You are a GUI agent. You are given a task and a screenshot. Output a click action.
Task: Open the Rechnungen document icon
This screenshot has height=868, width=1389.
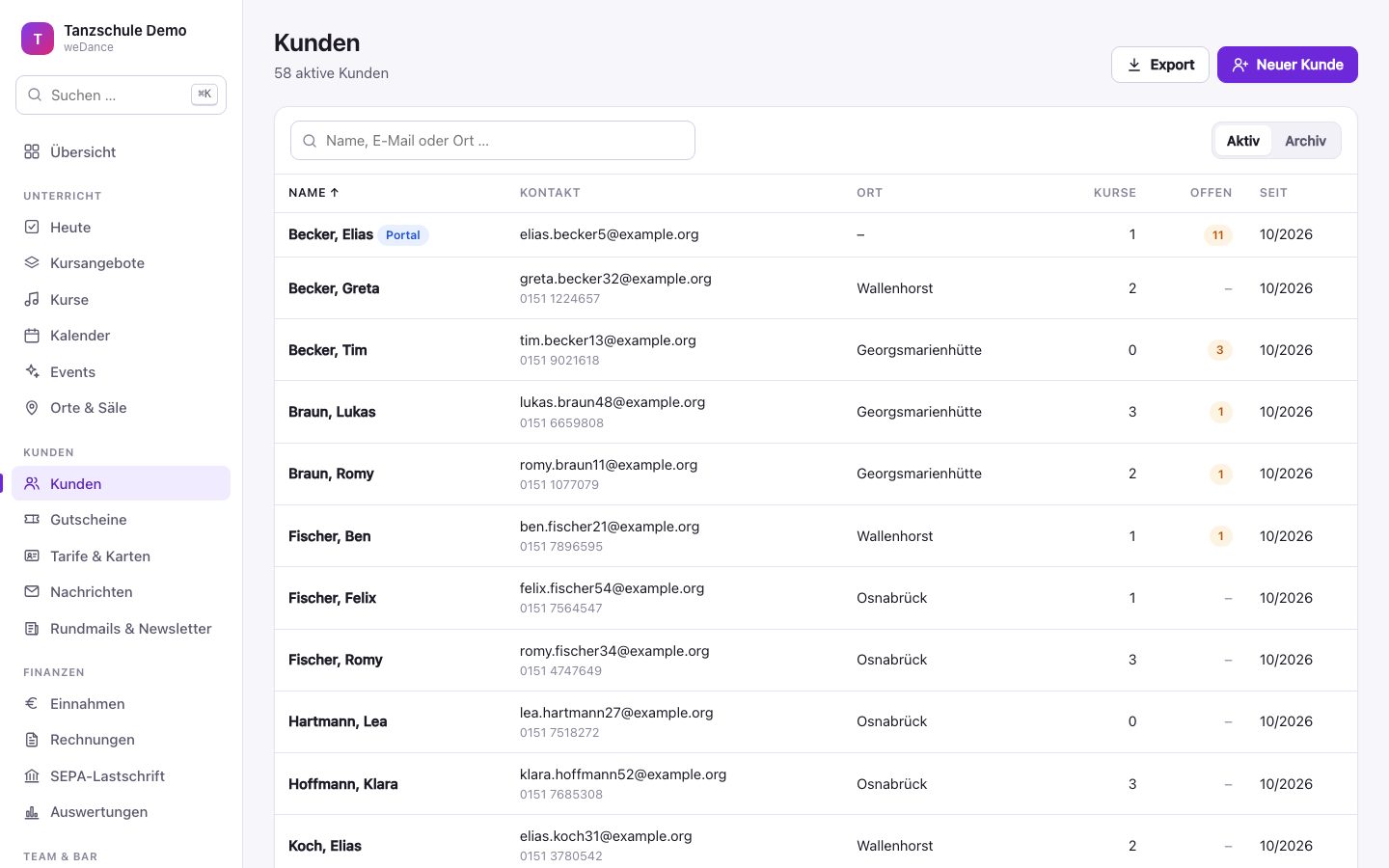(32, 739)
